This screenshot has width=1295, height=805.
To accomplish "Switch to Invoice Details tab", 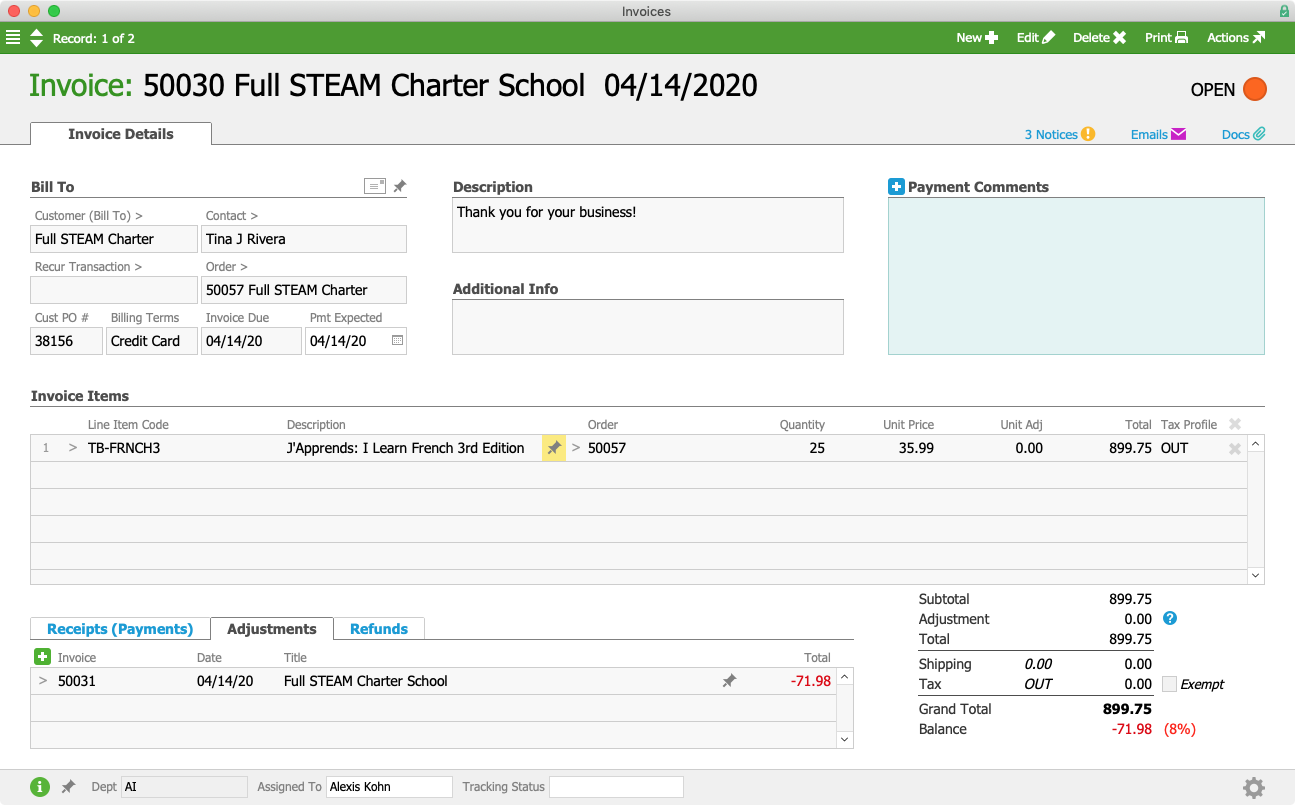I will 121,134.
